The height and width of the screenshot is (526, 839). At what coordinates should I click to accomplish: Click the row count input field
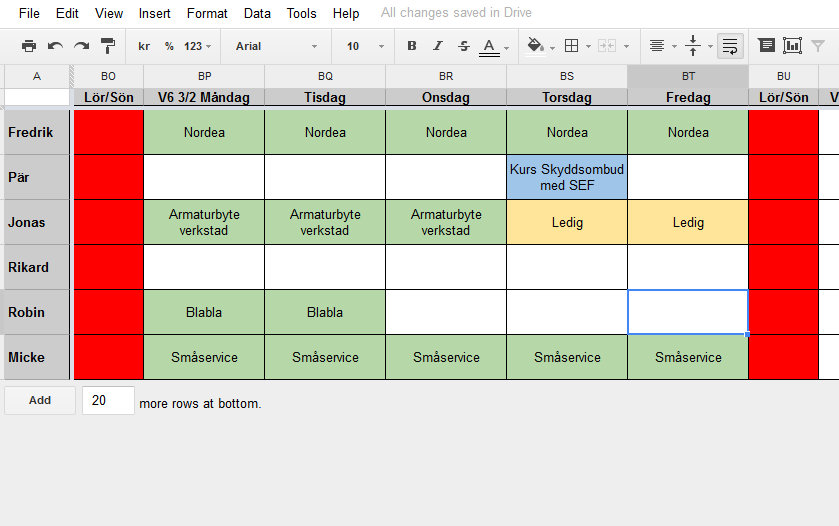108,401
